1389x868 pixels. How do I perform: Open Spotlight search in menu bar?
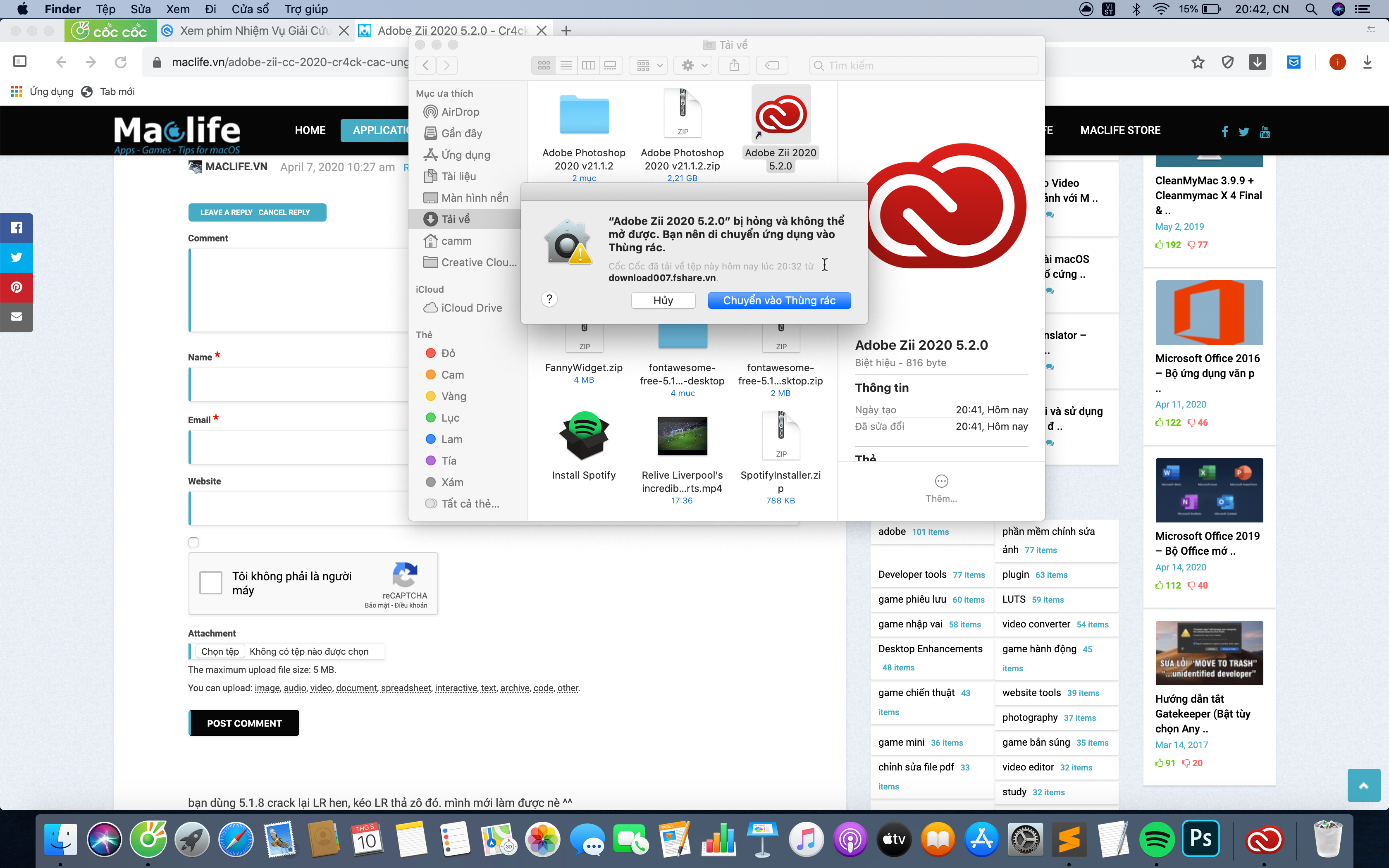coord(1311,9)
